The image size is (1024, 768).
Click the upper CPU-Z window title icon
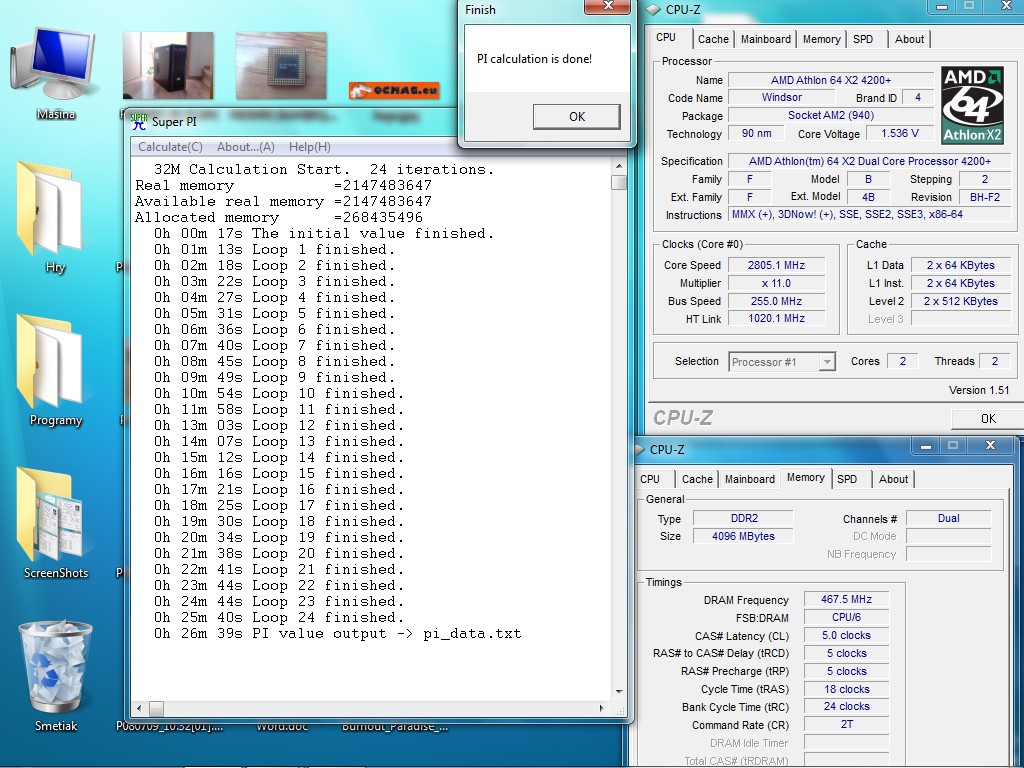[654, 10]
